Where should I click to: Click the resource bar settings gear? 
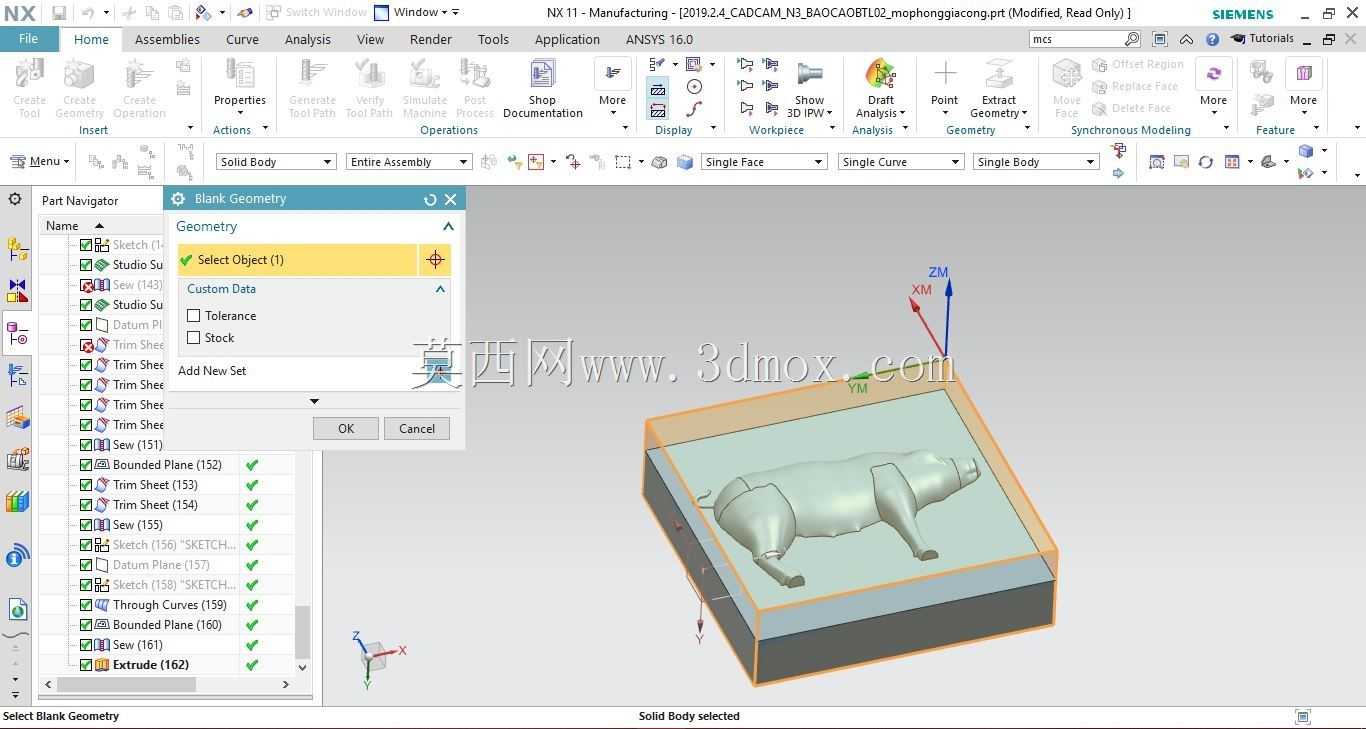click(x=15, y=199)
